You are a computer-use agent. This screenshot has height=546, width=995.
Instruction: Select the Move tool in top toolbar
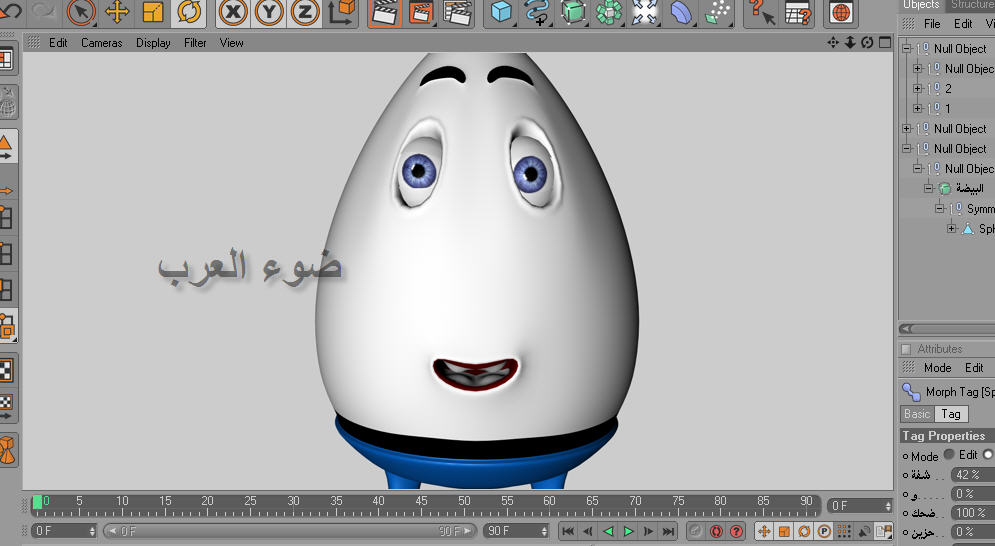pos(117,12)
